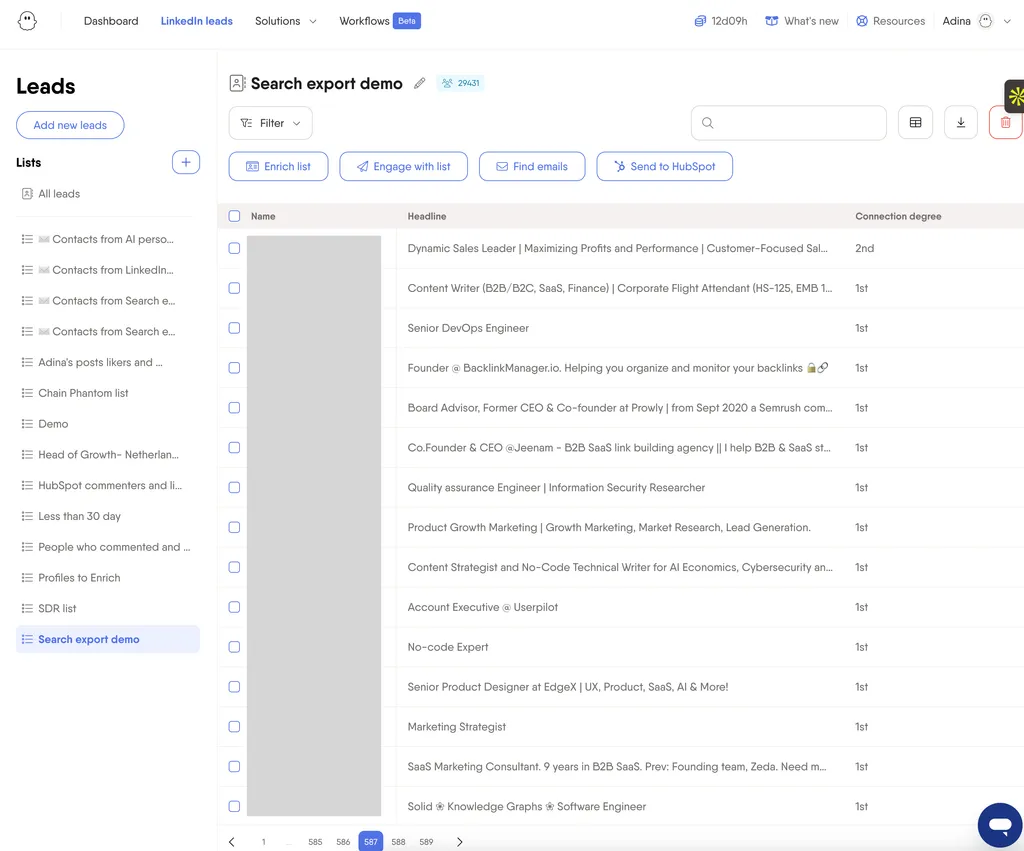The width and height of the screenshot is (1024, 851).
Task: Click the Phantombuster ghost logo
Action: pyautogui.click(x=28, y=21)
